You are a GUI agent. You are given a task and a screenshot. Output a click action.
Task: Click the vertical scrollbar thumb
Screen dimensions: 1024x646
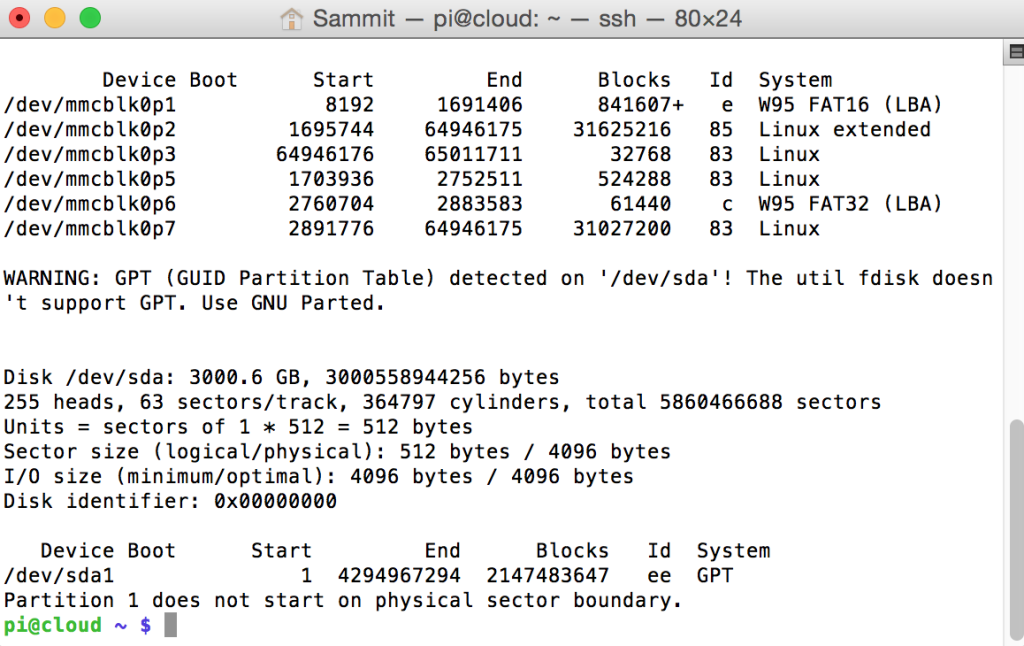tap(1016, 528)
